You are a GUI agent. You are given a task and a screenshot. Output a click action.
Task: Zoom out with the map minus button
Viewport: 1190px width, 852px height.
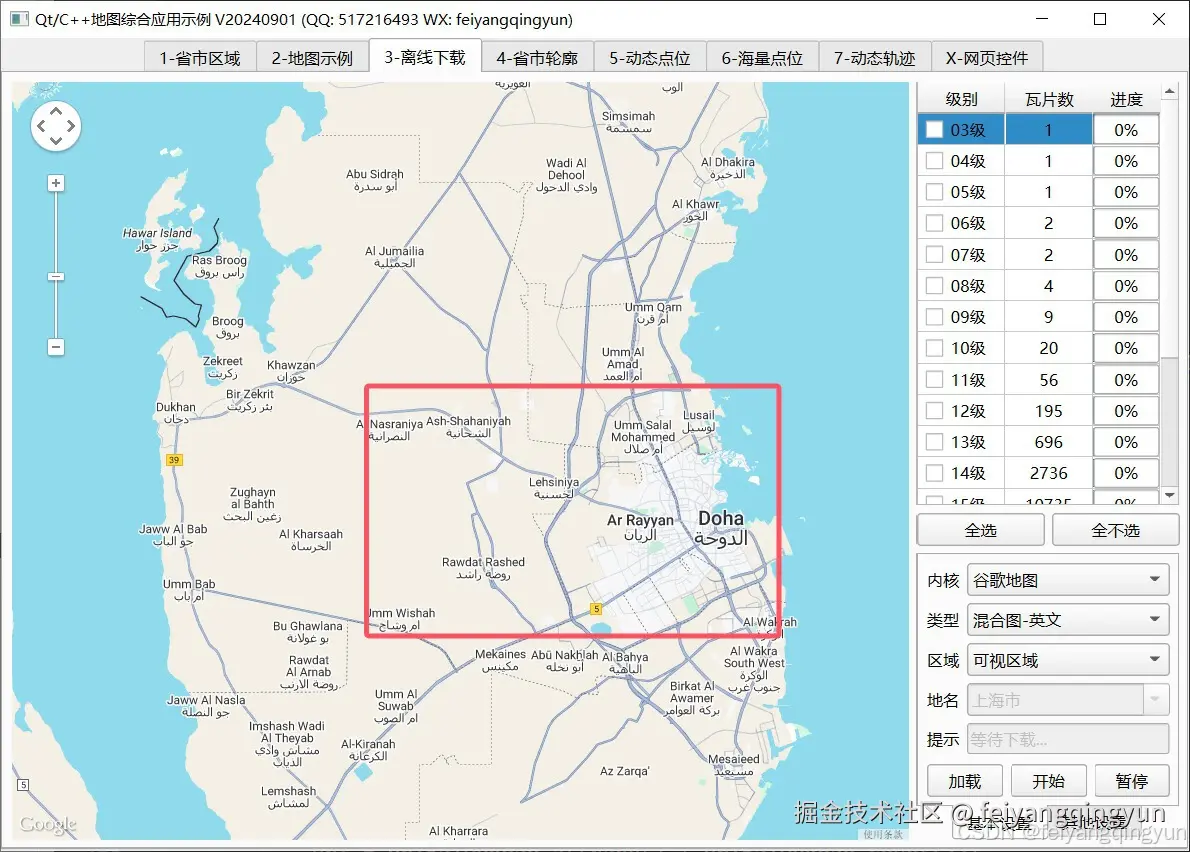tap(55, 347)
